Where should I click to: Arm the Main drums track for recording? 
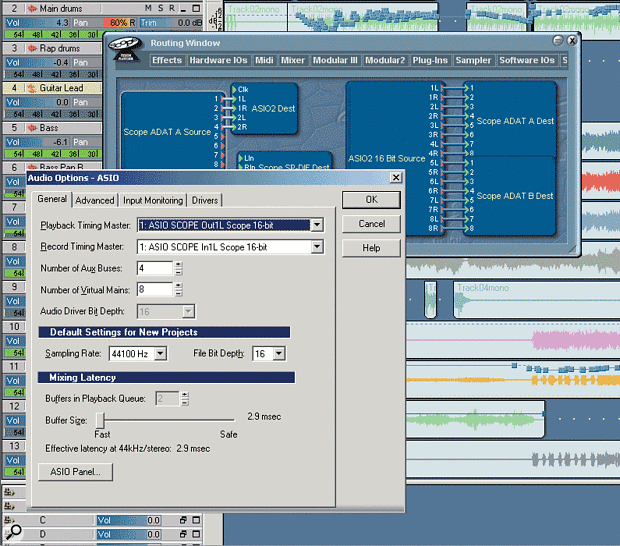pos(172,8)
